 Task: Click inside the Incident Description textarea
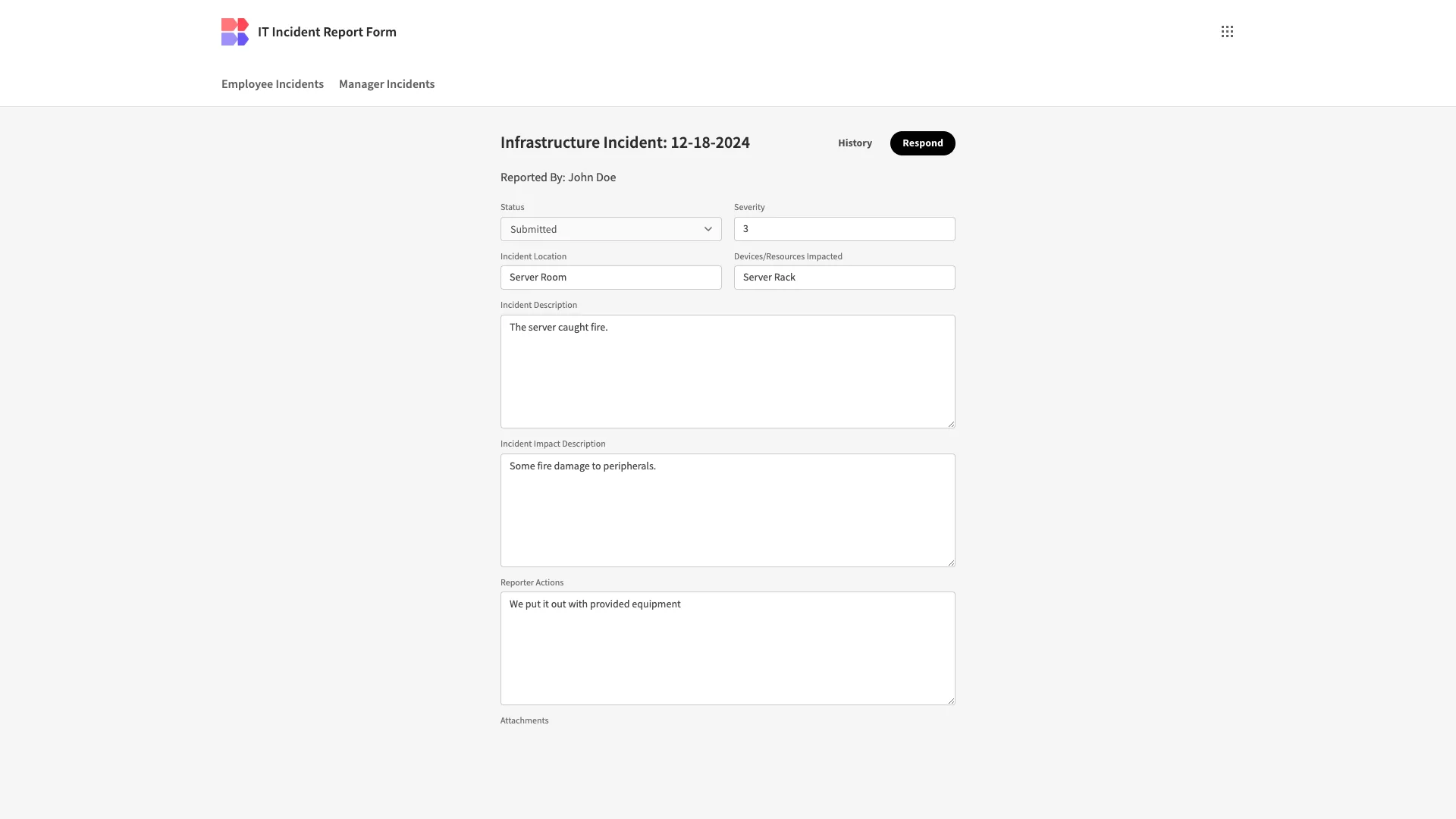click(727, 372)
